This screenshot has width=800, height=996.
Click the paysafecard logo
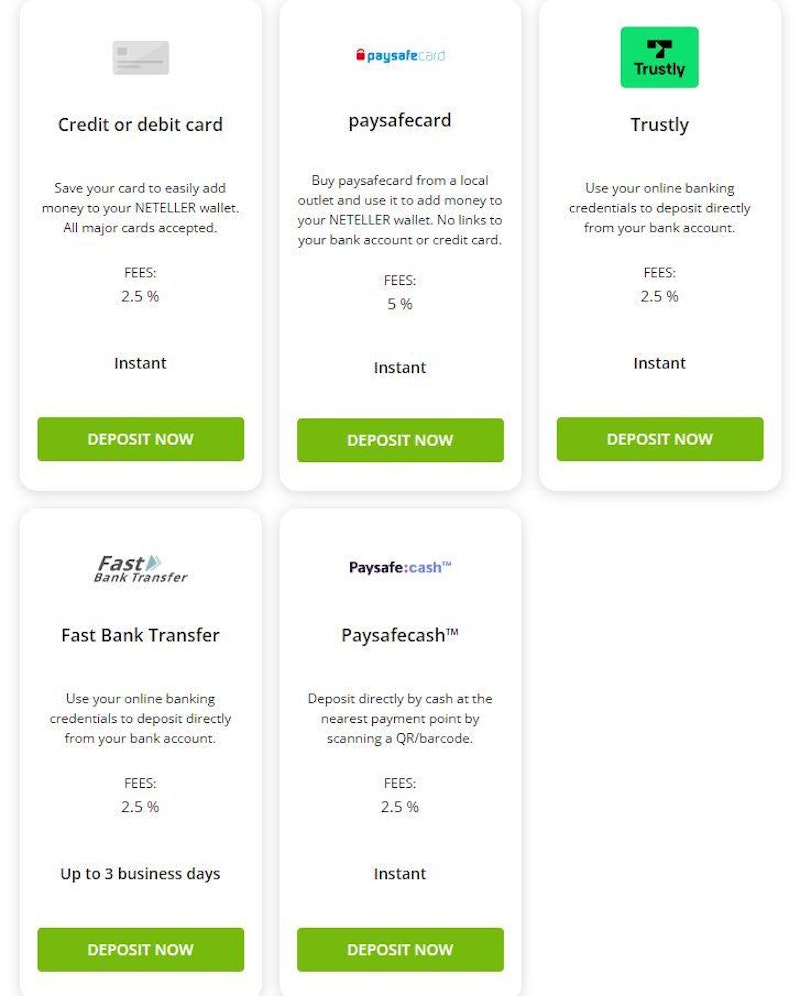[x=400, y=56]
